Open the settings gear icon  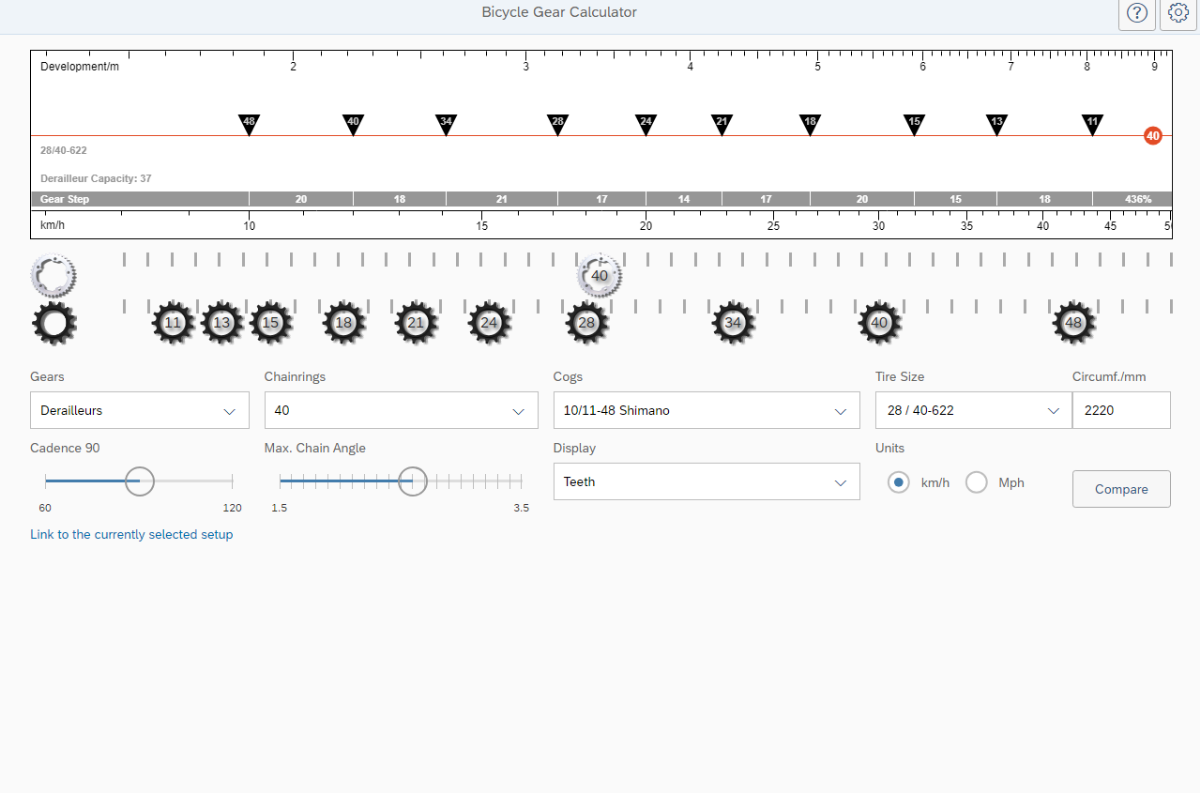pyautogui.click(x=1178, y=13)
